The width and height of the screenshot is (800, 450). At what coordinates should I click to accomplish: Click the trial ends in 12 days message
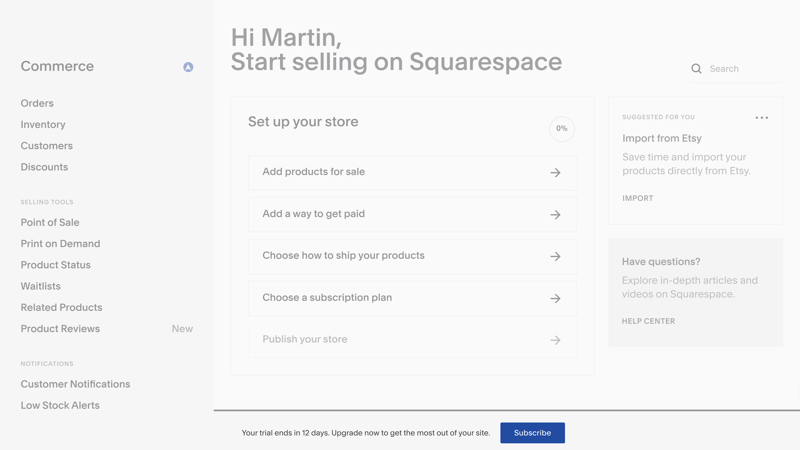point(365,433)
